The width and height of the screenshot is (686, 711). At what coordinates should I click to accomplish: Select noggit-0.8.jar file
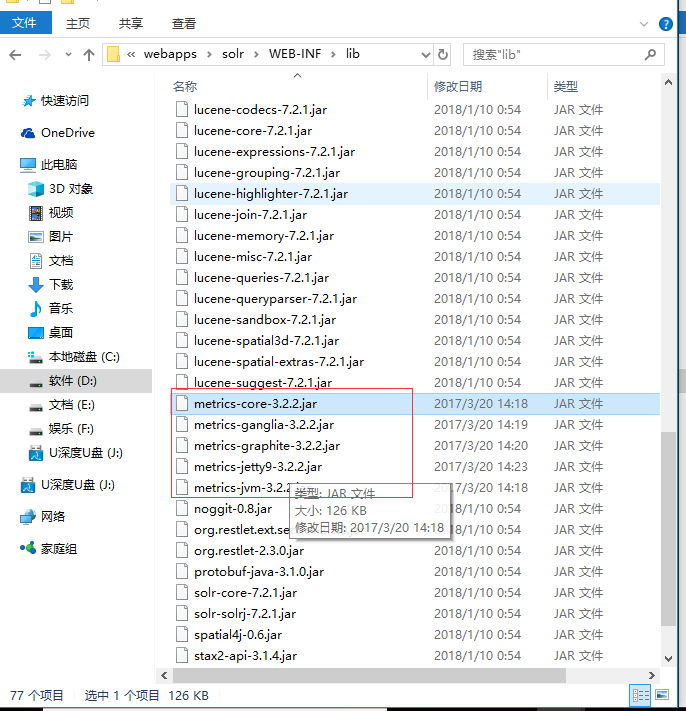233,509
